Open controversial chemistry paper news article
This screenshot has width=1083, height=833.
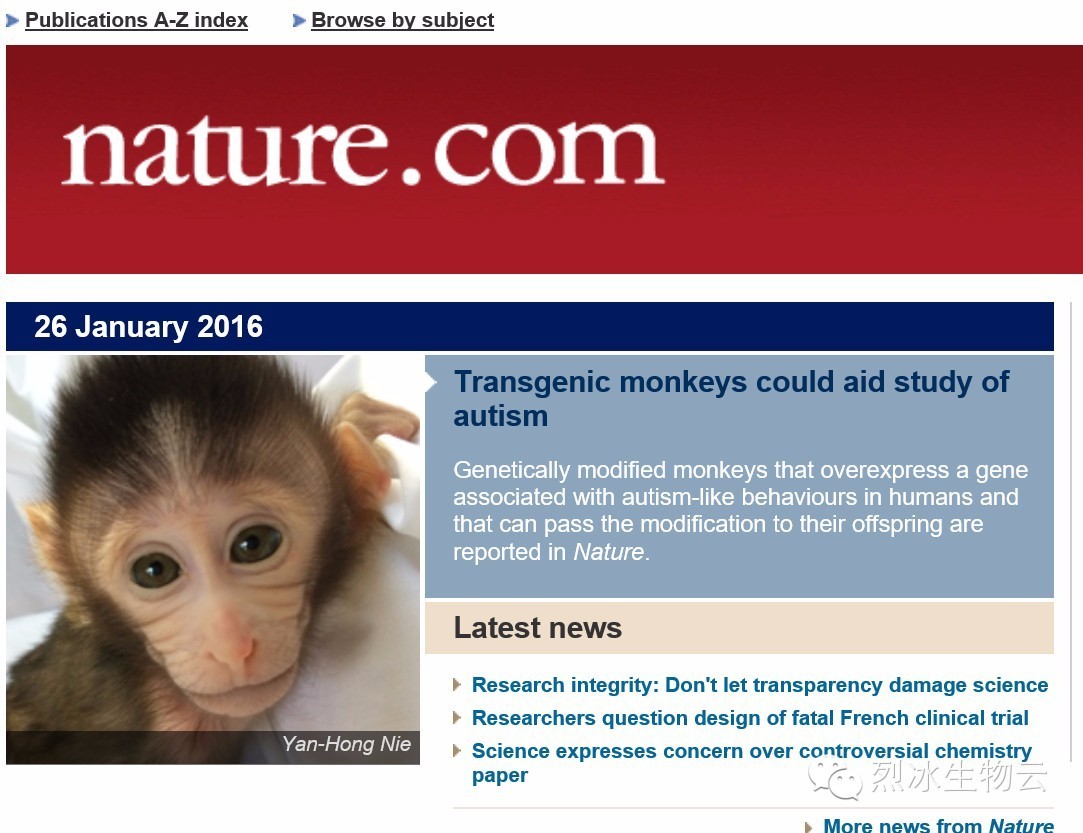coord(751,763)
